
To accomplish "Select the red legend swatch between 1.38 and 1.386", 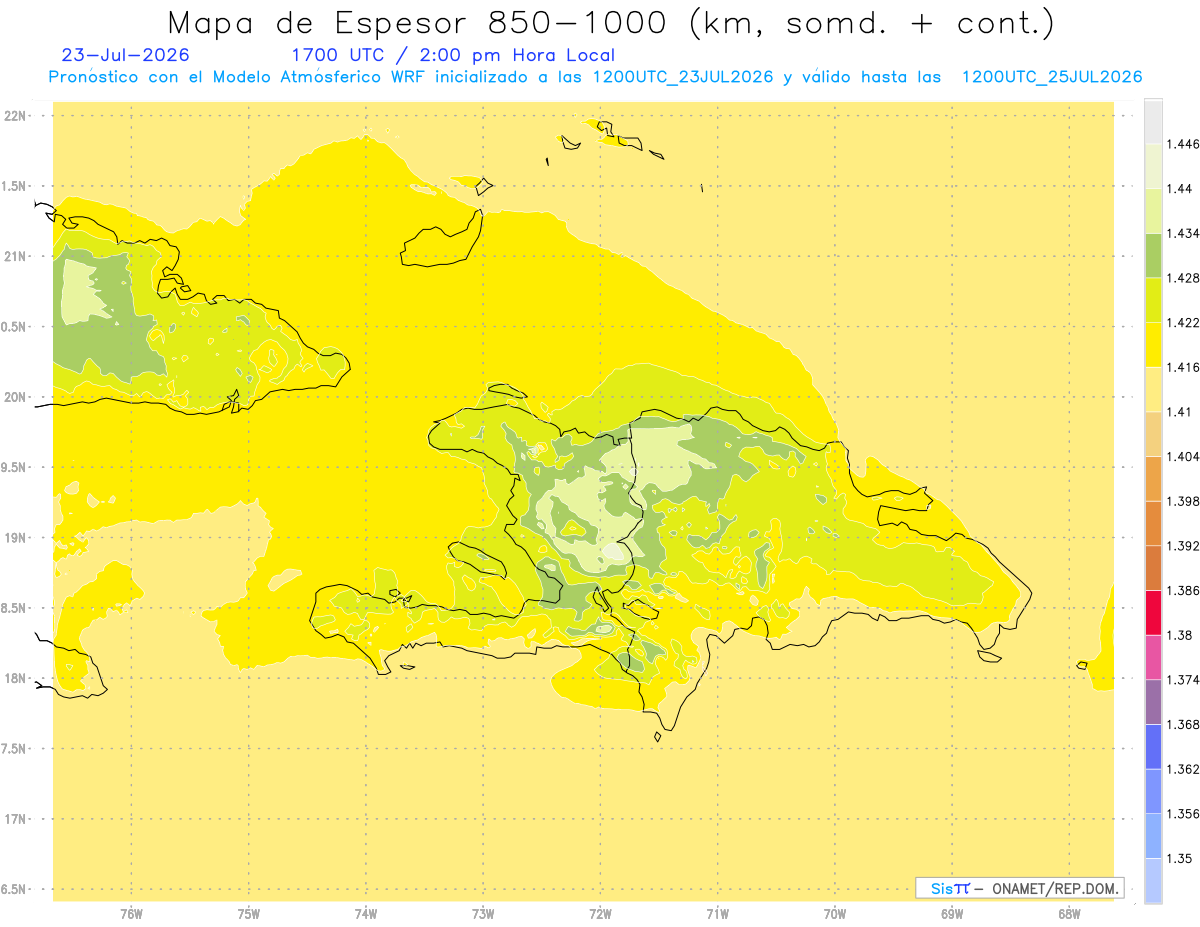I will tap(1153, 612).
